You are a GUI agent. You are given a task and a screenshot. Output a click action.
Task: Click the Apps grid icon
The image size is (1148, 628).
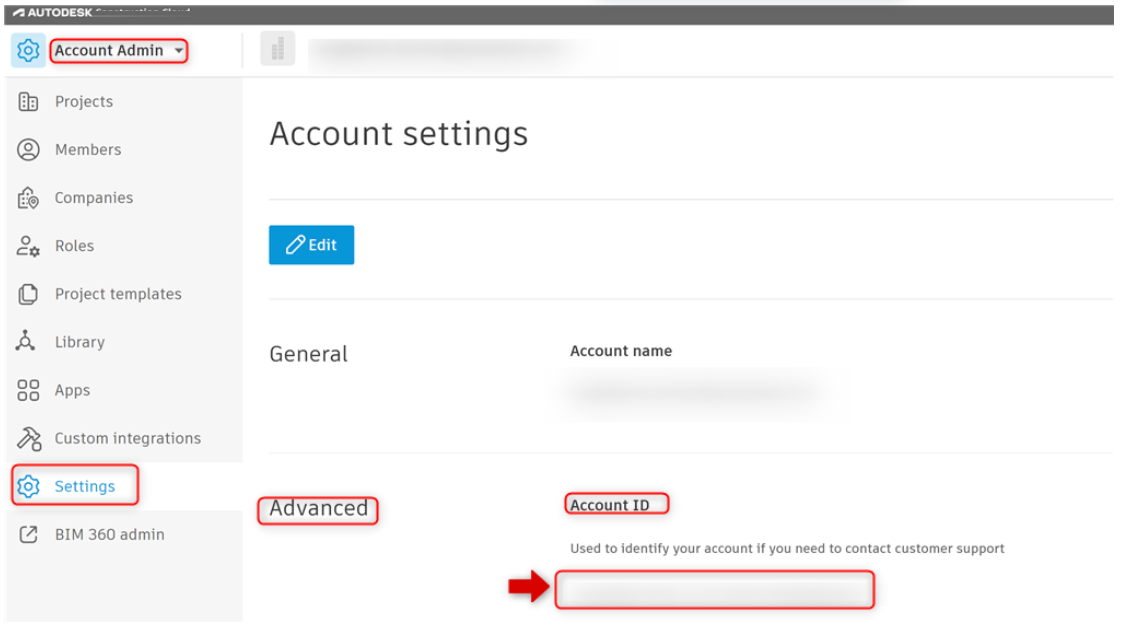point(28,390)
